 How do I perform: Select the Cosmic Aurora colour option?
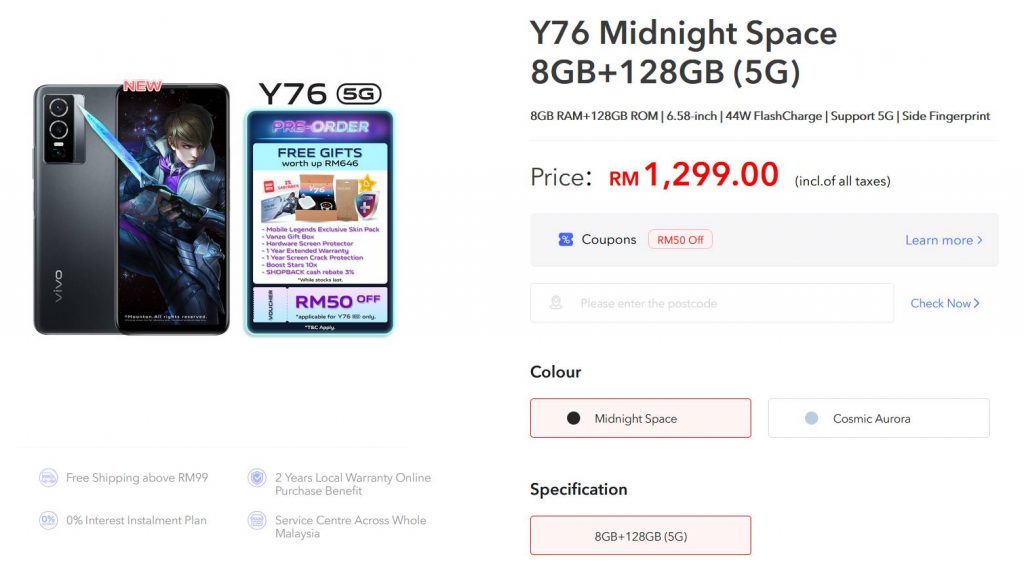pos(879,418)
